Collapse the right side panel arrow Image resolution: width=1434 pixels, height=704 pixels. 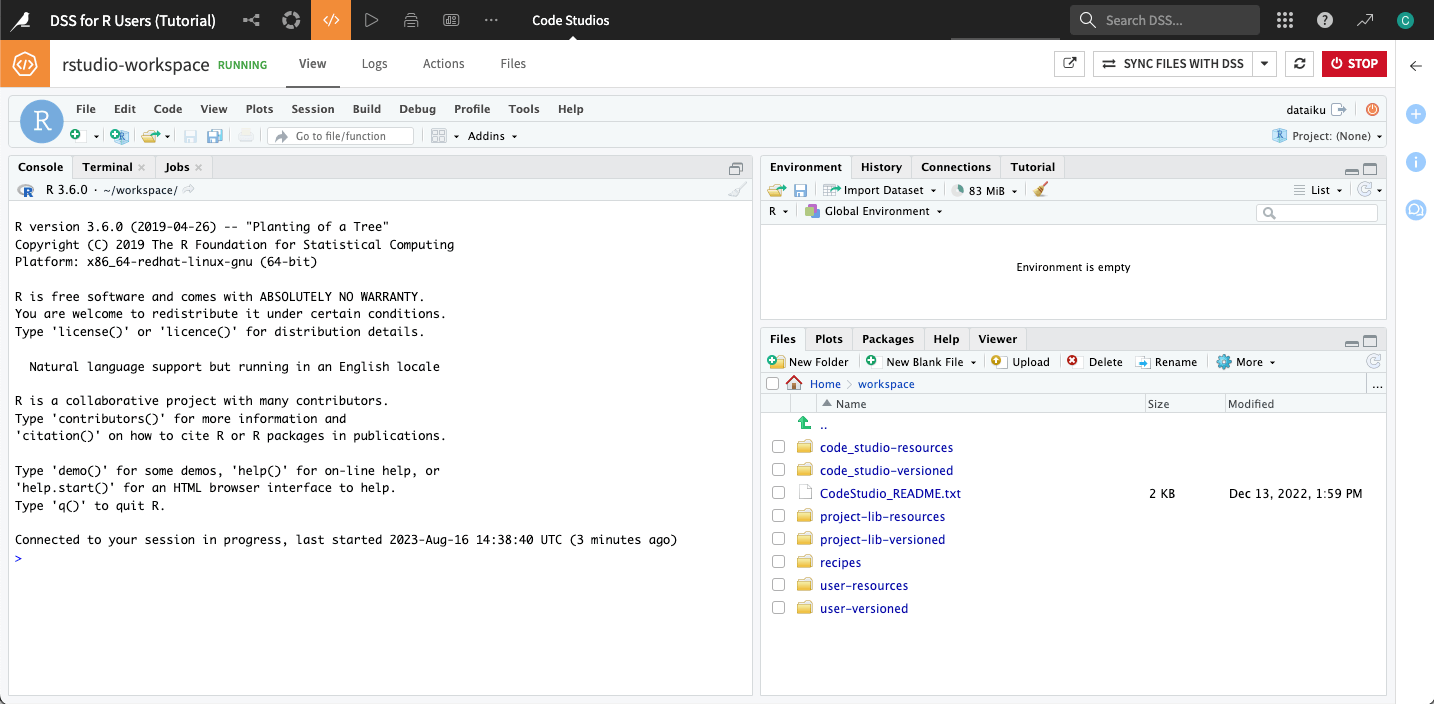tap(1415, 66)
